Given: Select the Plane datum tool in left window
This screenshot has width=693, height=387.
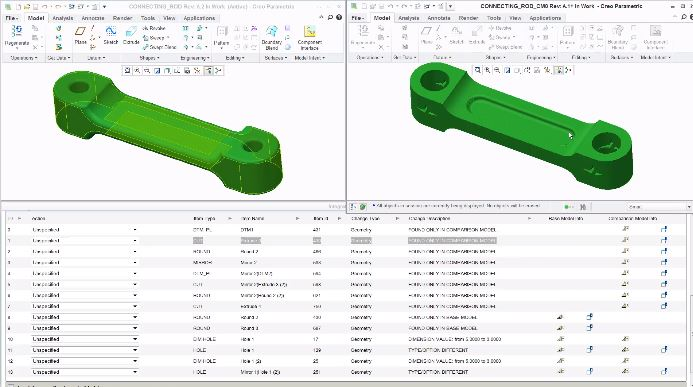Looking at the screenshot, I should (80, 35).
